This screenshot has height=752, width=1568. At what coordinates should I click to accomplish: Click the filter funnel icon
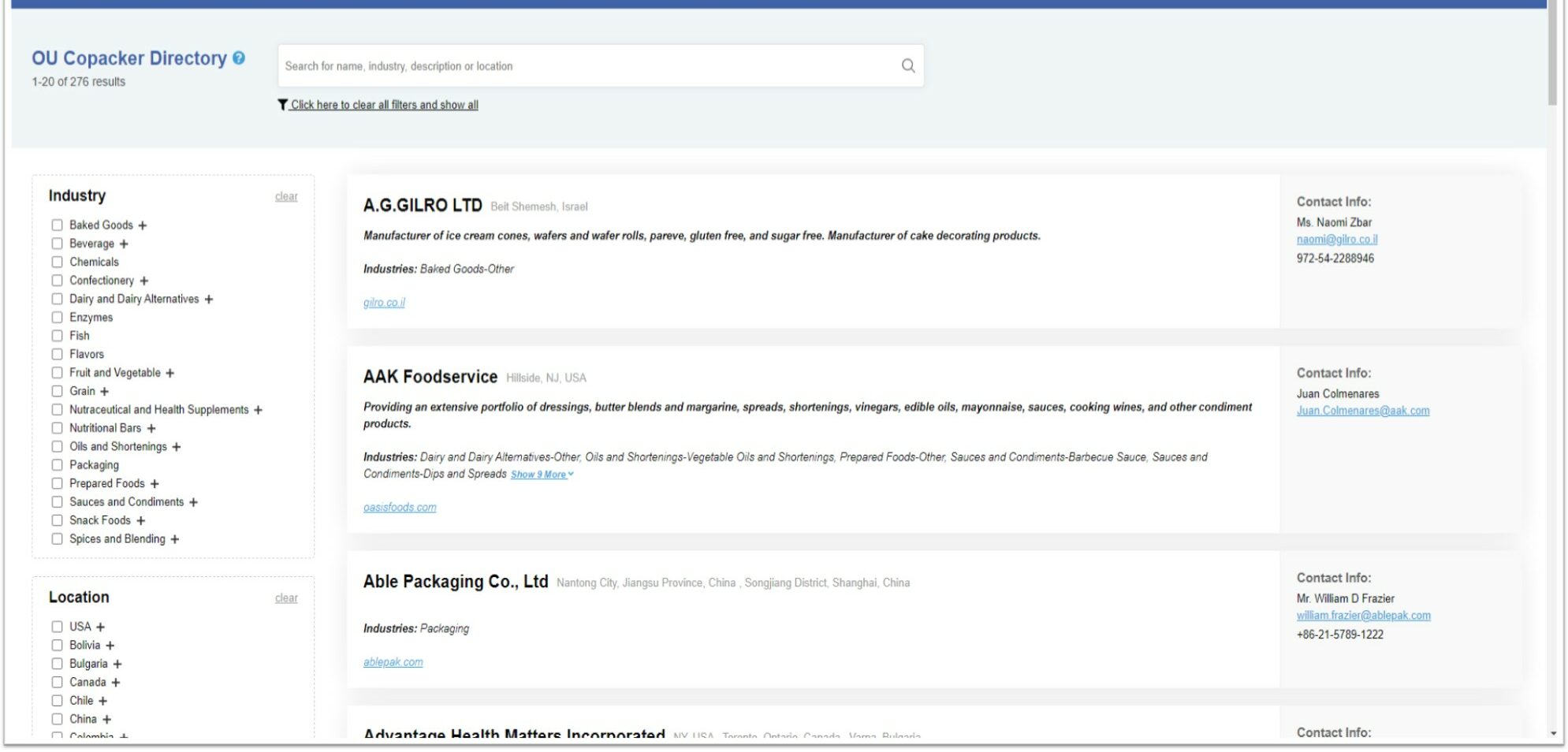coord(282,105)
